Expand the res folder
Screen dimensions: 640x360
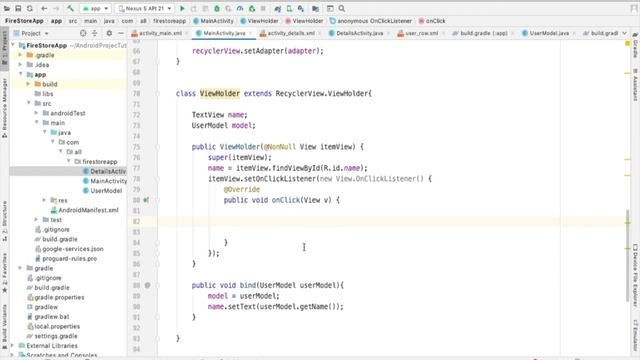click(x=44, y=200)
